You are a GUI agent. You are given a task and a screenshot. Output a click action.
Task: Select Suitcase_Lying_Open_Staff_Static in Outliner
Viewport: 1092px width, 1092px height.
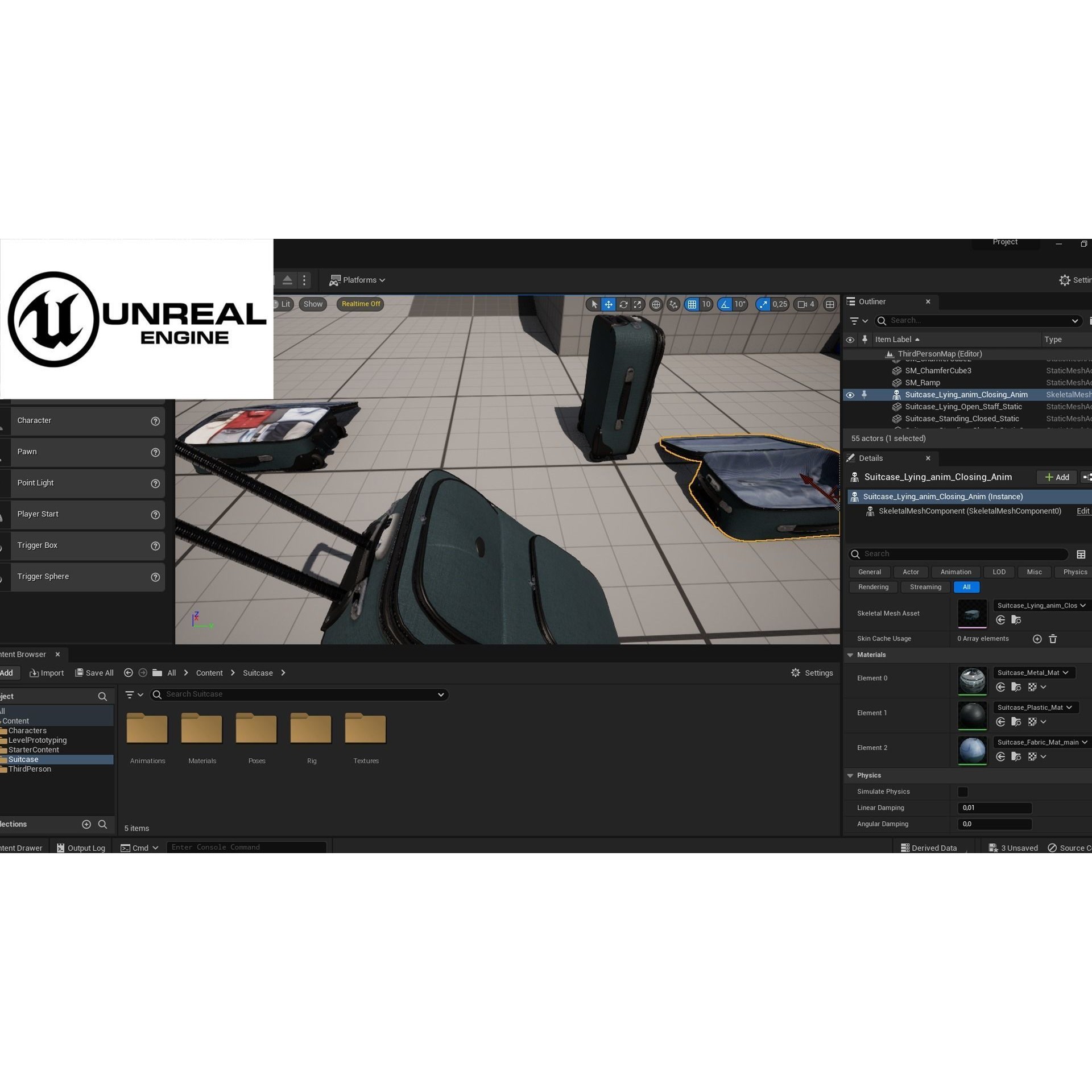point(963,407)
